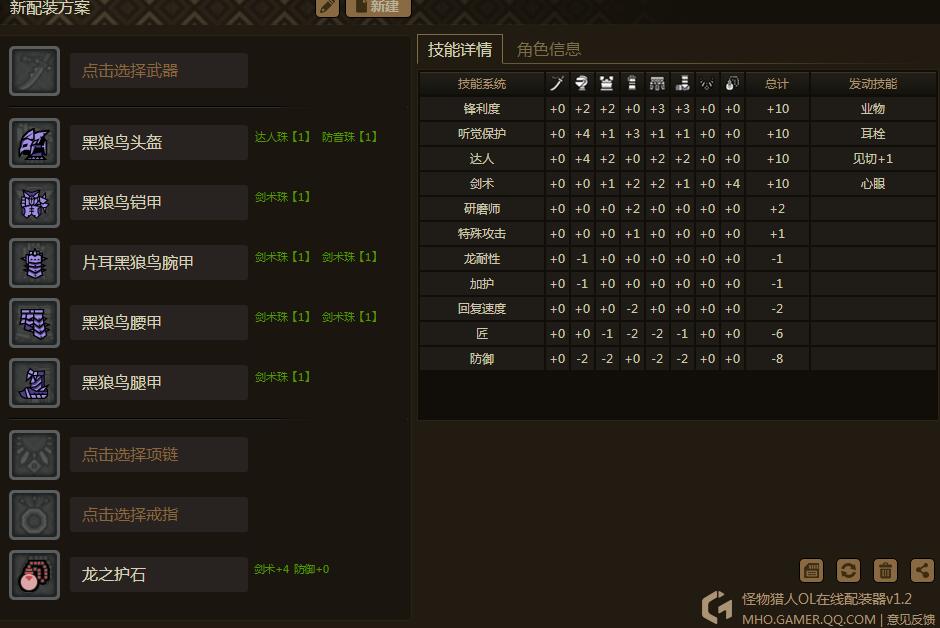Click the 见切+1 activated skill
Screen dimensions: 940x628
tap(873, 159)
